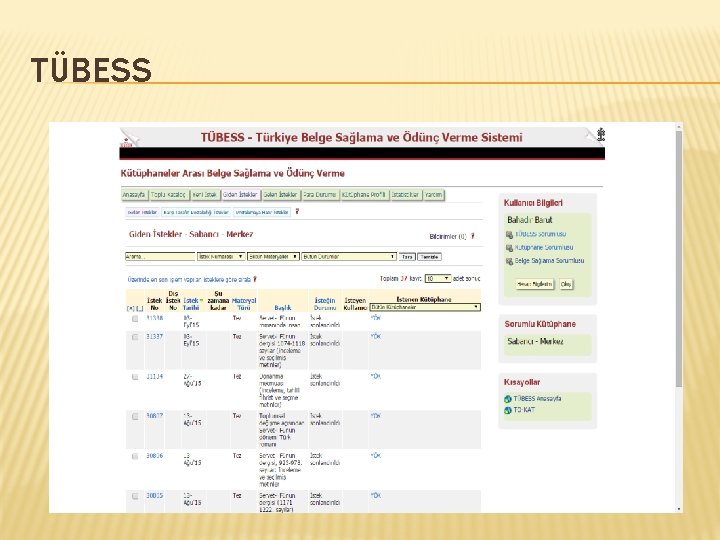The height and width of the screenshot is (540, 720).
Task: Click the YÖK link in row 30816
Action: coord(376,456)
